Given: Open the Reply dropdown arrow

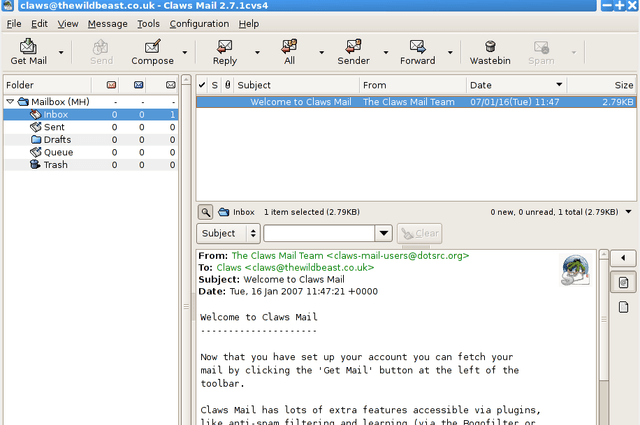Looking at the screenshot, I should tap(257, 52).
